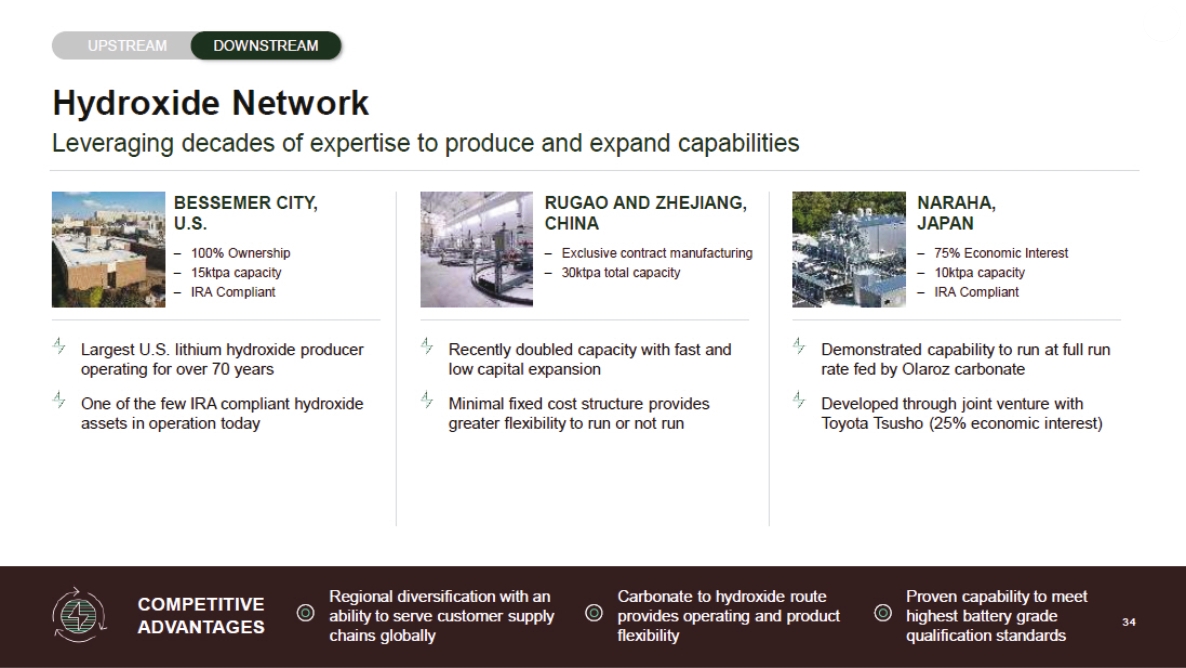
Task: Click the bullet icon beside Proven capability
Action: tap(883, 613)
